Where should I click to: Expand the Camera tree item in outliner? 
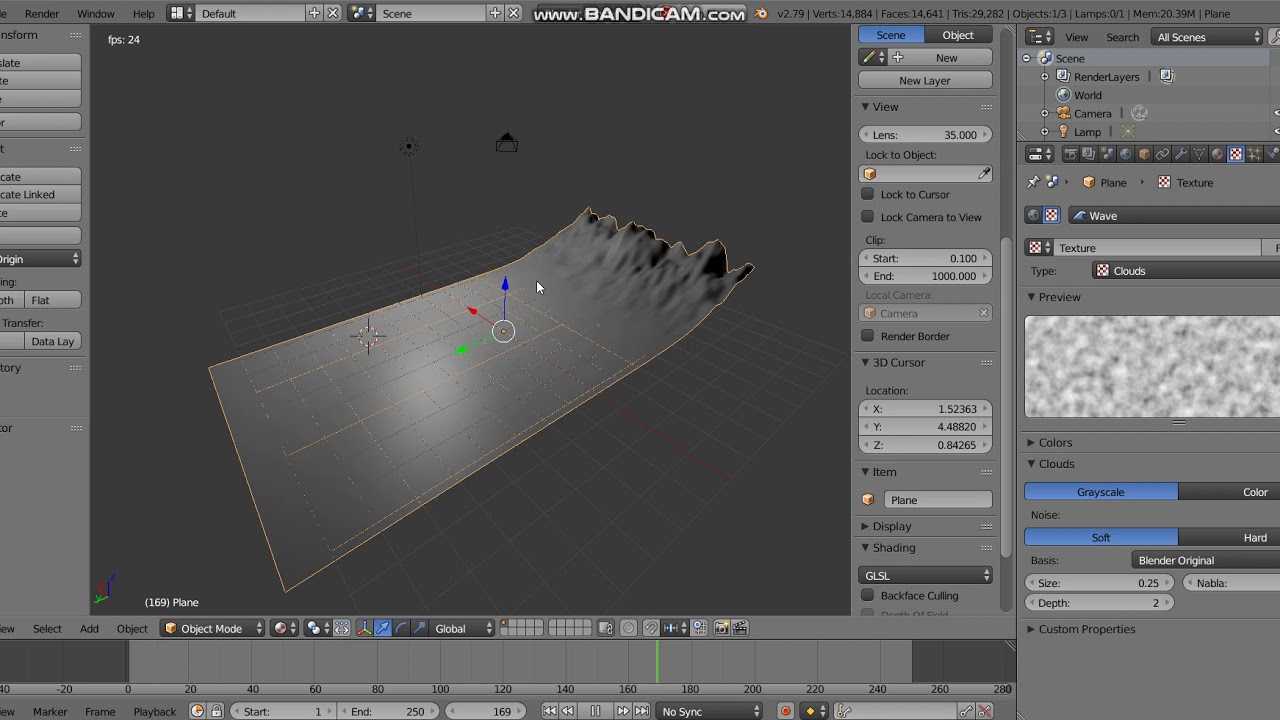pyautogui.click(x=1045, y=113)
